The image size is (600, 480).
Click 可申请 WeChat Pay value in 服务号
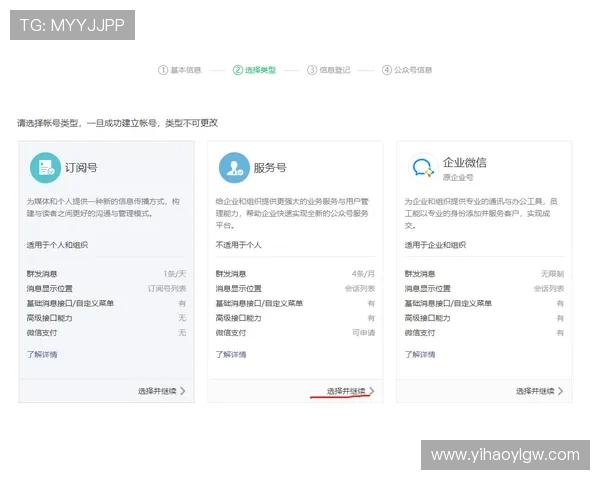[x=364, y=333]
